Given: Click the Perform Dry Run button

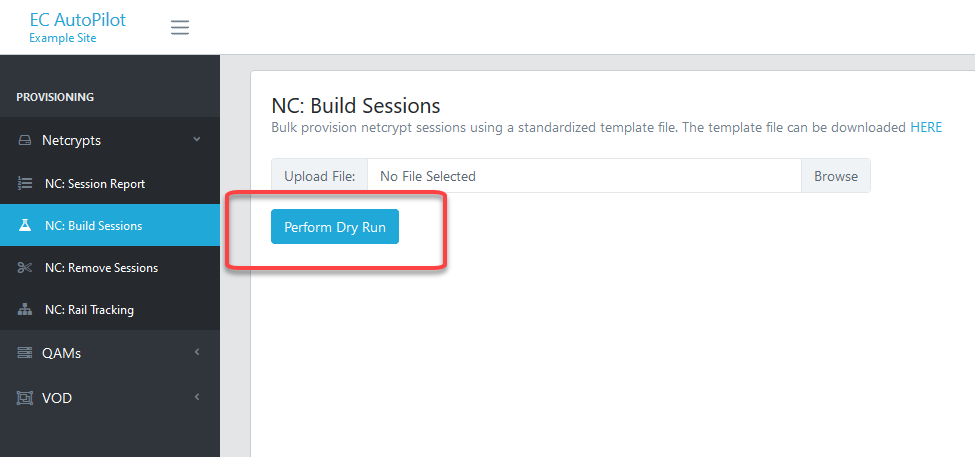Looking at the screenshot, I should tap(335, 227).
